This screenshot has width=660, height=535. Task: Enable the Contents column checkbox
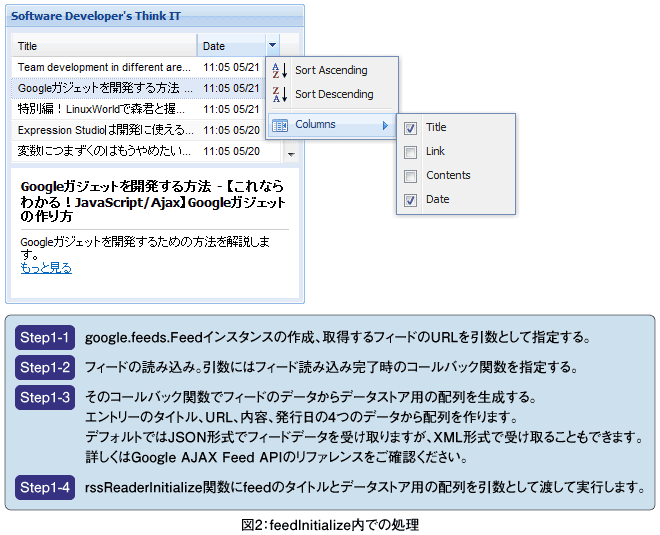tap(410, 176)
